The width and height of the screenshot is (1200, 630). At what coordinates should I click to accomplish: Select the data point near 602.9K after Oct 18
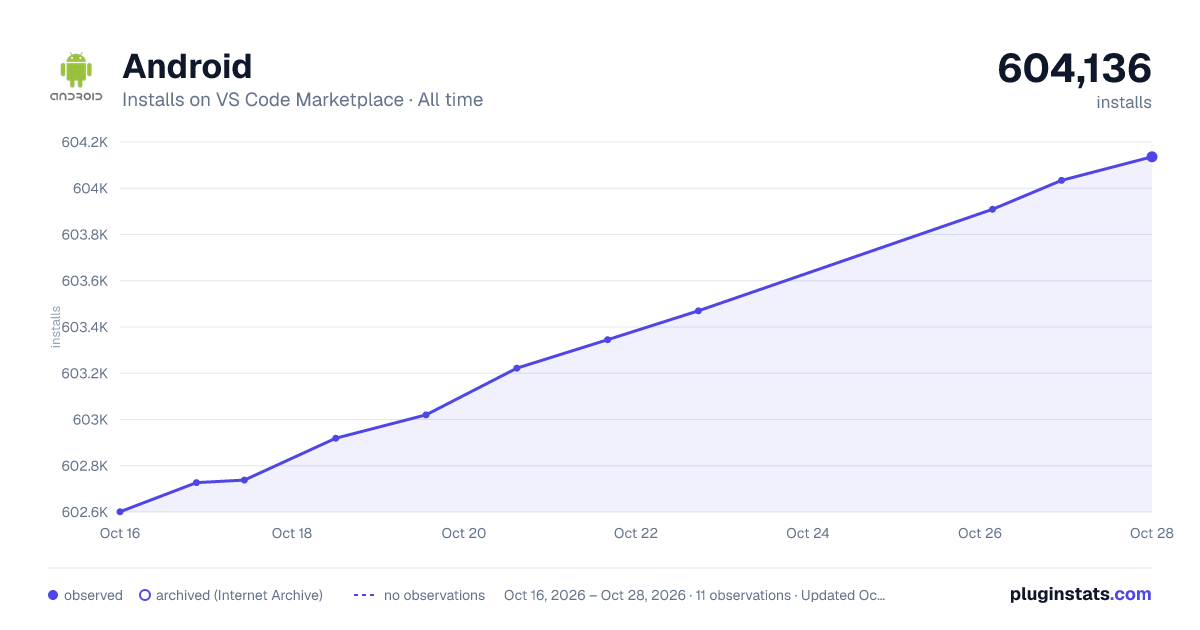point(336,438)
